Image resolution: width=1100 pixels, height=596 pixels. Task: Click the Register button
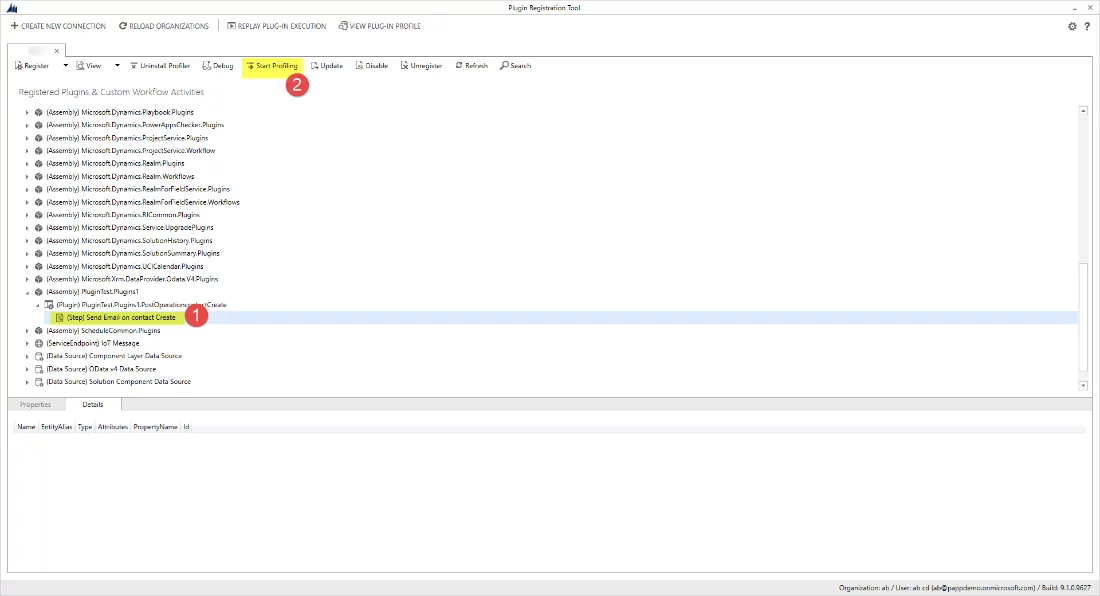[32, 66]
